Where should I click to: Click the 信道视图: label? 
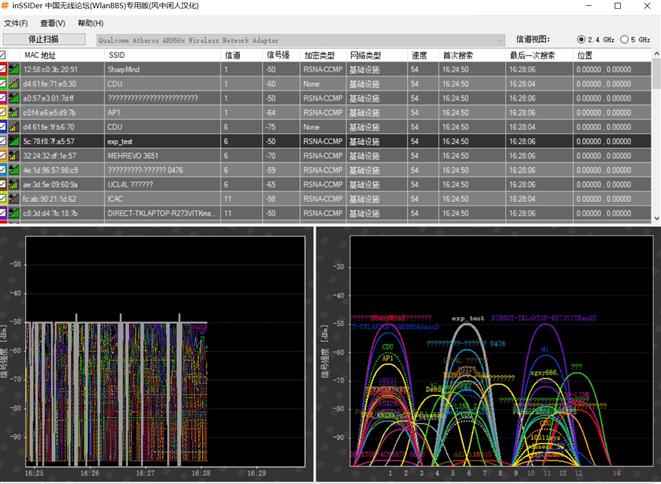[x=533, y=39]
